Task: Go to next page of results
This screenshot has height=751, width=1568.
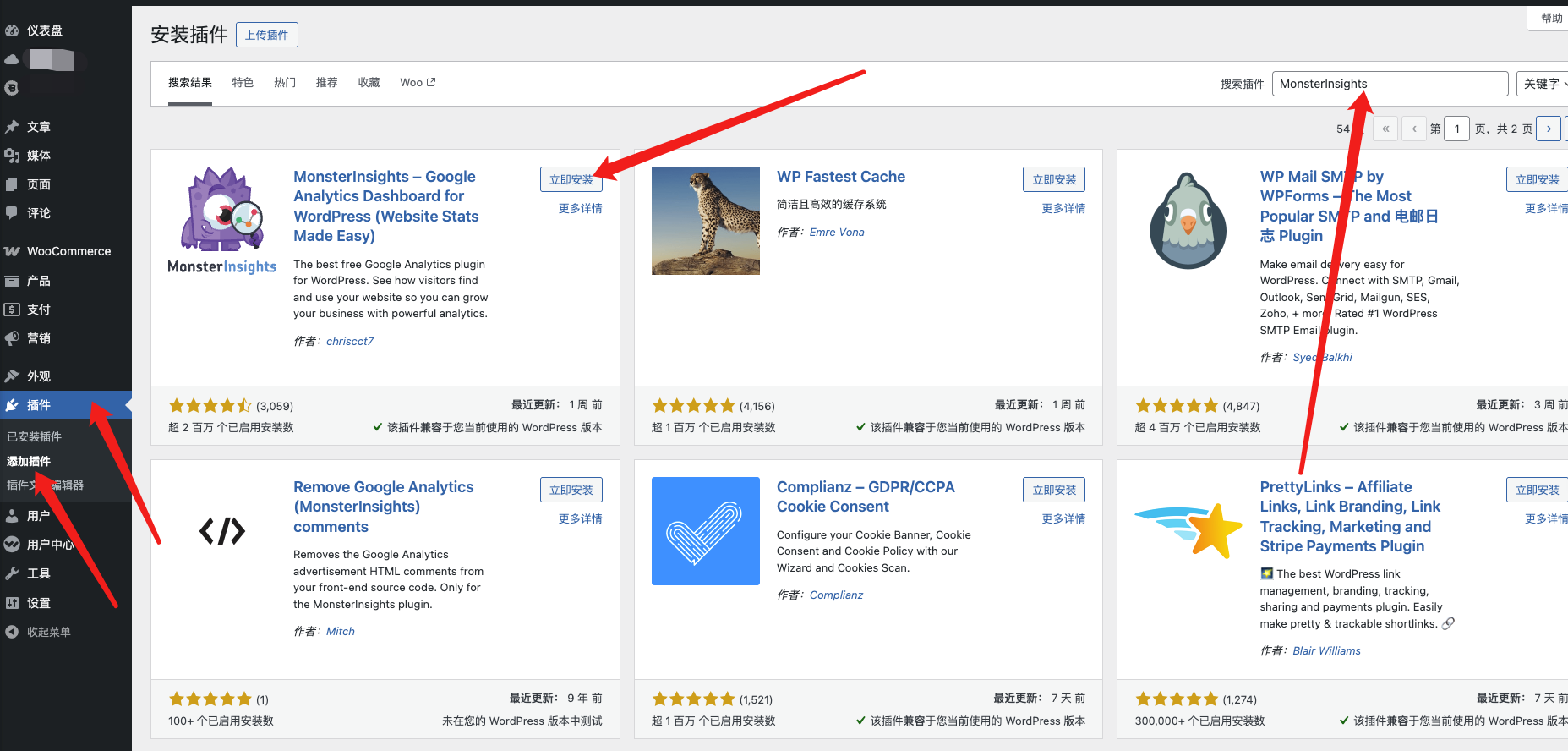Action: click(x=1548, y=129)
